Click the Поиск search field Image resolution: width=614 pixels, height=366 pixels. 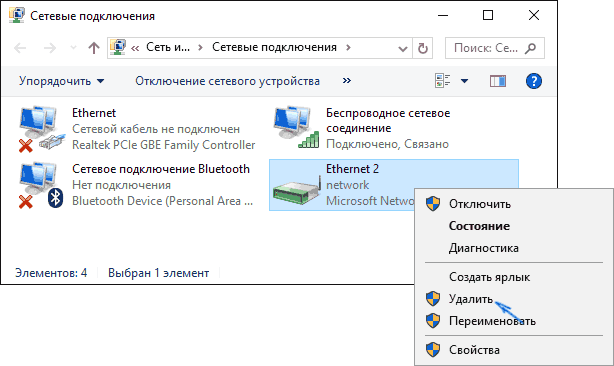click(x=495, y=48)
